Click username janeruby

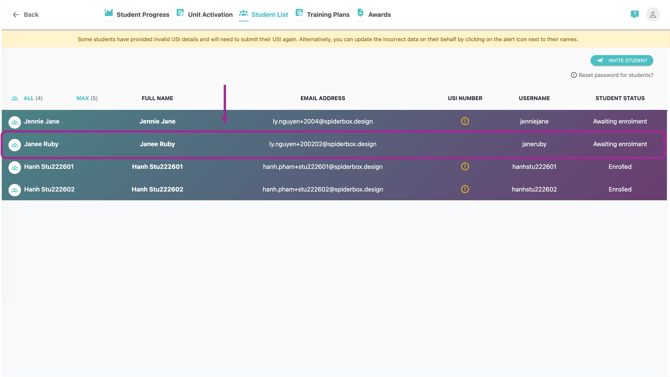pos(534,144)
